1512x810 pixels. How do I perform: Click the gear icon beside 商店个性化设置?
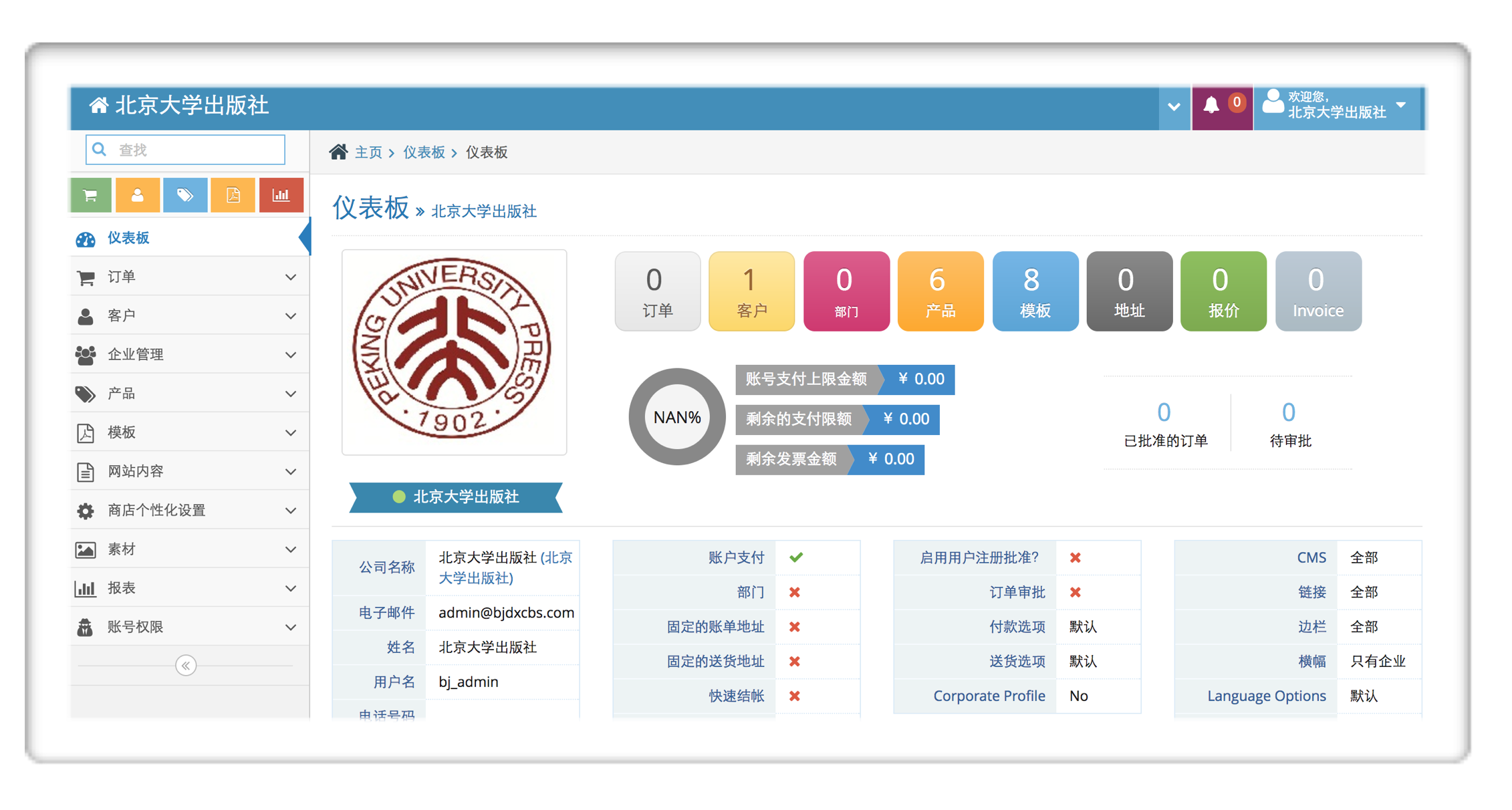point(86,511)
